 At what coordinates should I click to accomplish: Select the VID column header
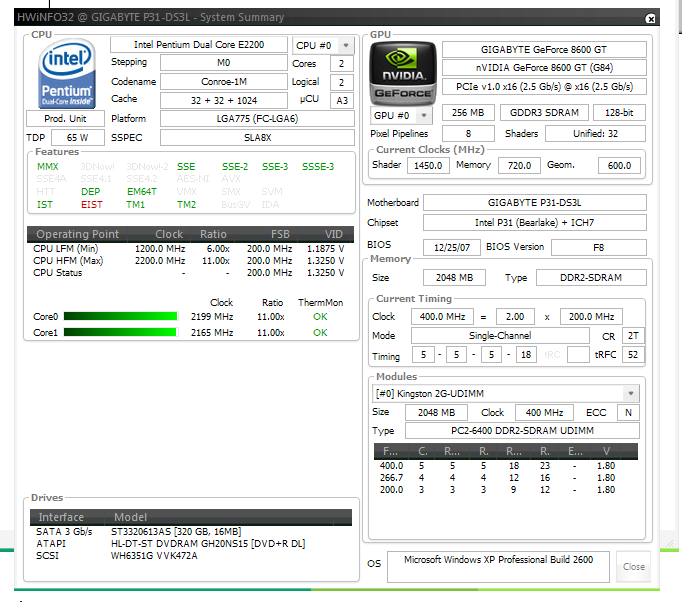[x=326, y=234]
